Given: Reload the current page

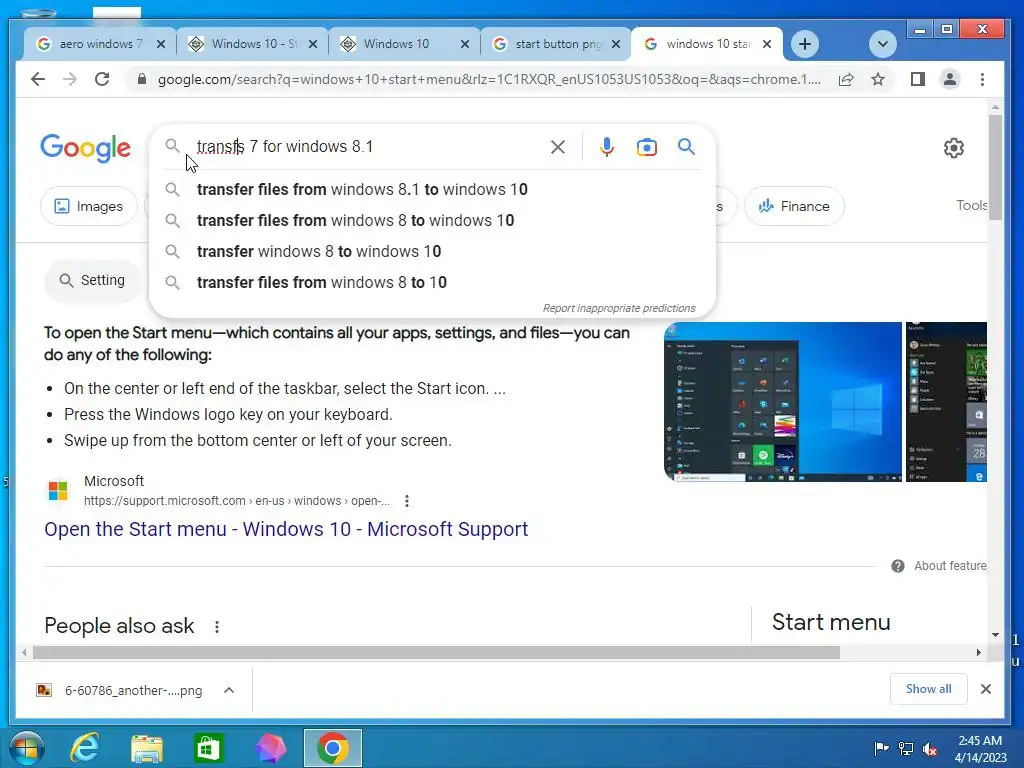Looking at the screenshot, I should pyautogui.click(x=102, y=80).
